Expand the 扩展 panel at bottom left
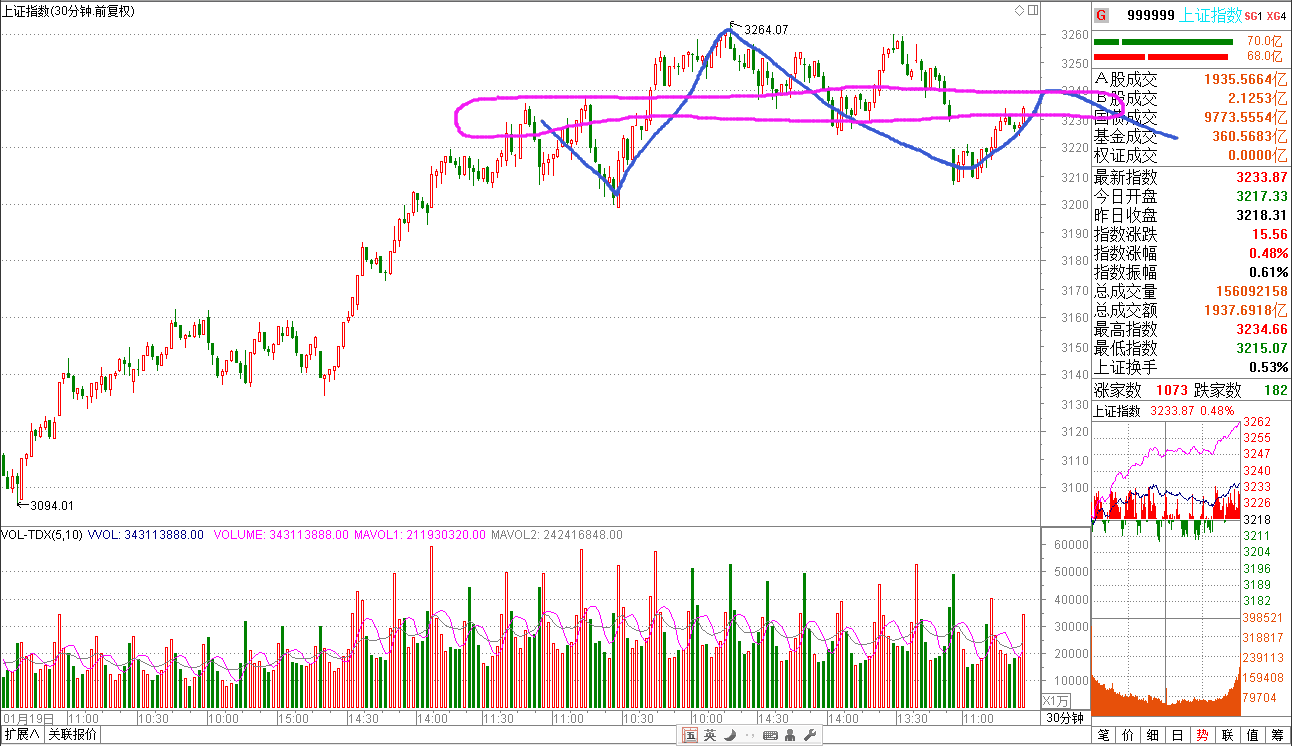The height and width of the screenshot is (746, 1292). pos(22,735)
